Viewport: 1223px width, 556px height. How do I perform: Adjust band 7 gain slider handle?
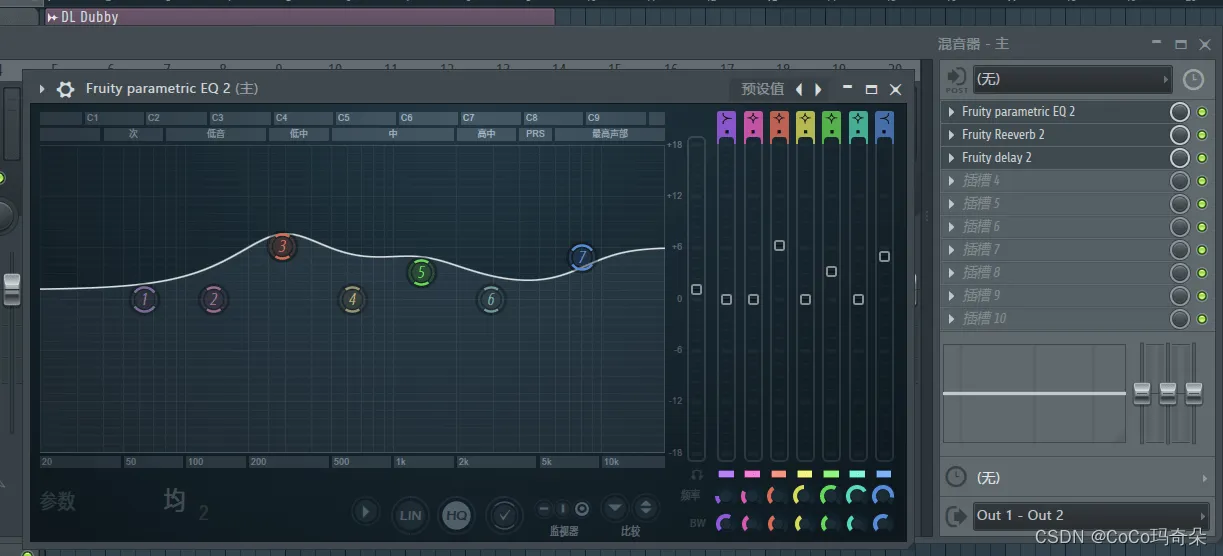(884, 257)
